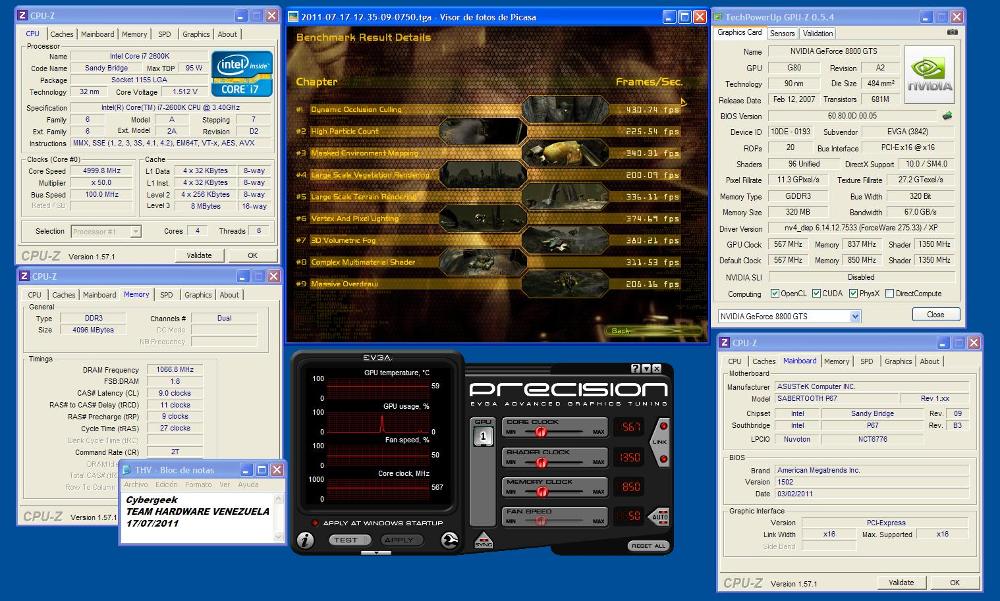This screenshot has height=601, width=1000.
Task: Toggle the LINK clocks button in Precision
Action: pyautogui.click(x=661, y=442)
